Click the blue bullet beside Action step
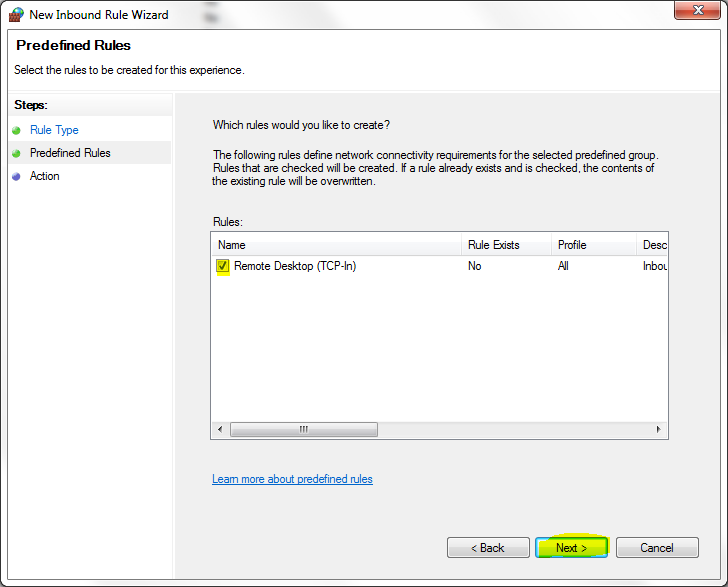The height and width of the screenshot is (587, 728). tap(16, 176)
